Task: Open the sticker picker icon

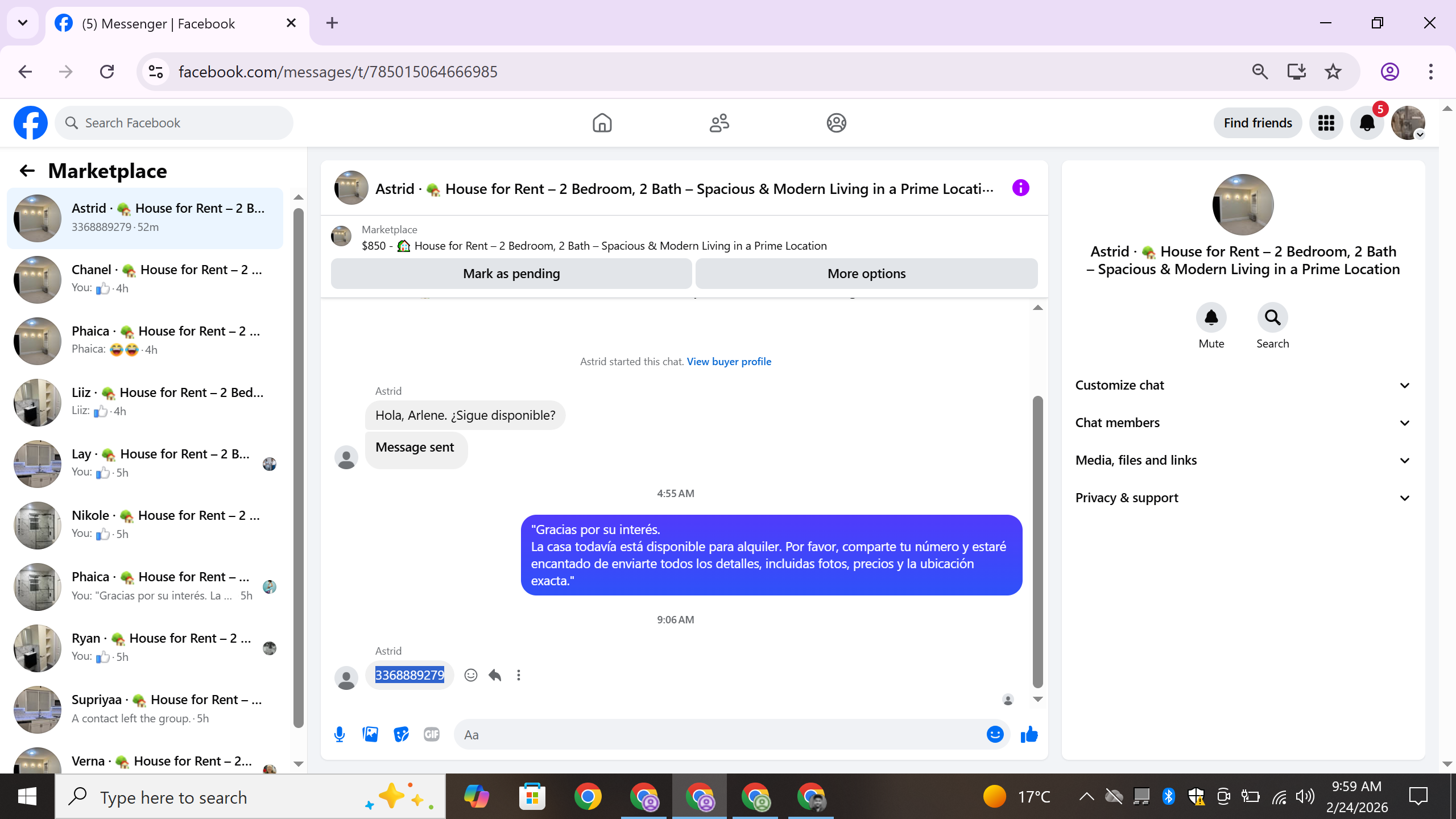Action: click(401, 734)
